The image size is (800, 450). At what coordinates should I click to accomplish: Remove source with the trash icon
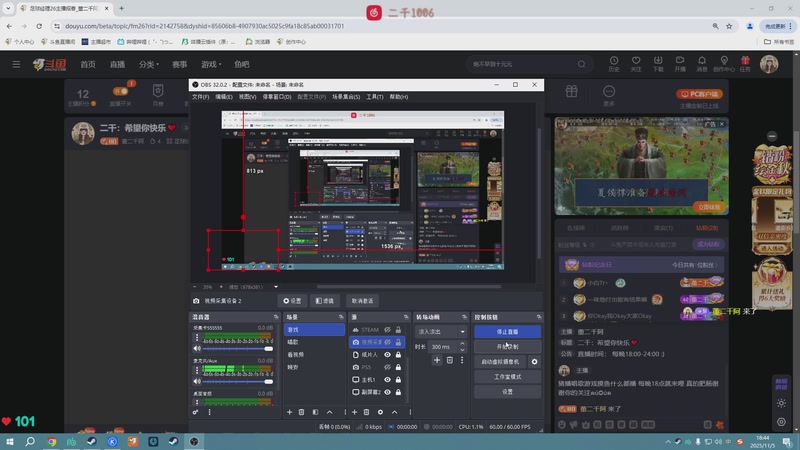tap(366, 412)
